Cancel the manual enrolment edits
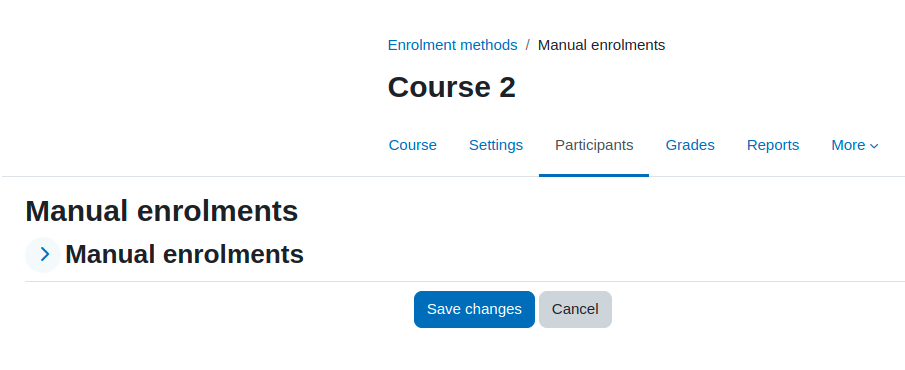905x370 pixels. (575, 309)
